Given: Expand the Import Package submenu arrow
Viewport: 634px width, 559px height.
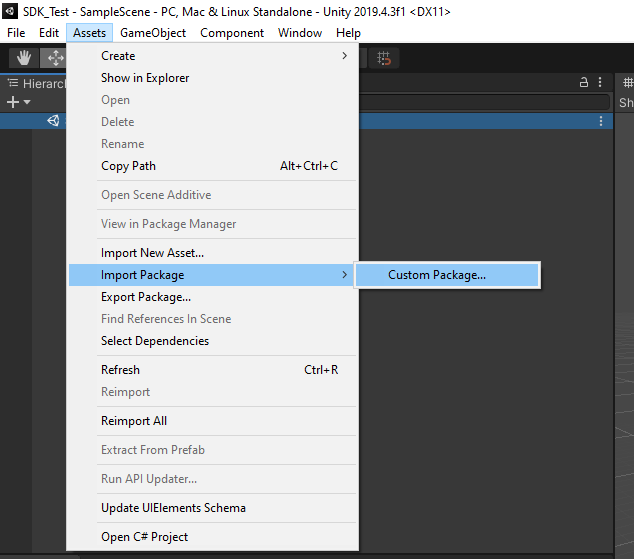Looking at the screenshot, I should pos(345,275).
